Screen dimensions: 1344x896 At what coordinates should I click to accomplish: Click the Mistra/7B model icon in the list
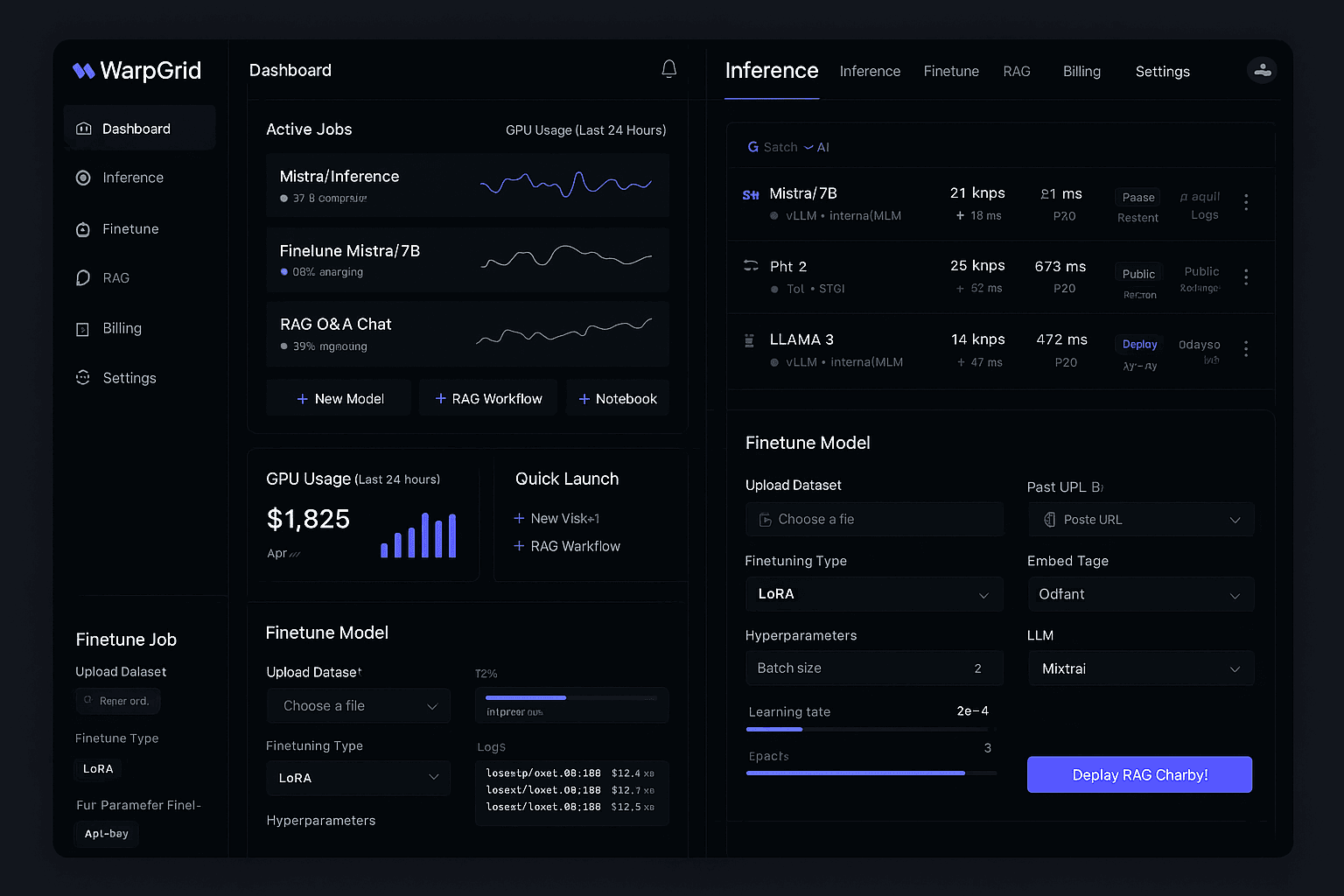click(x=751, y=194)
